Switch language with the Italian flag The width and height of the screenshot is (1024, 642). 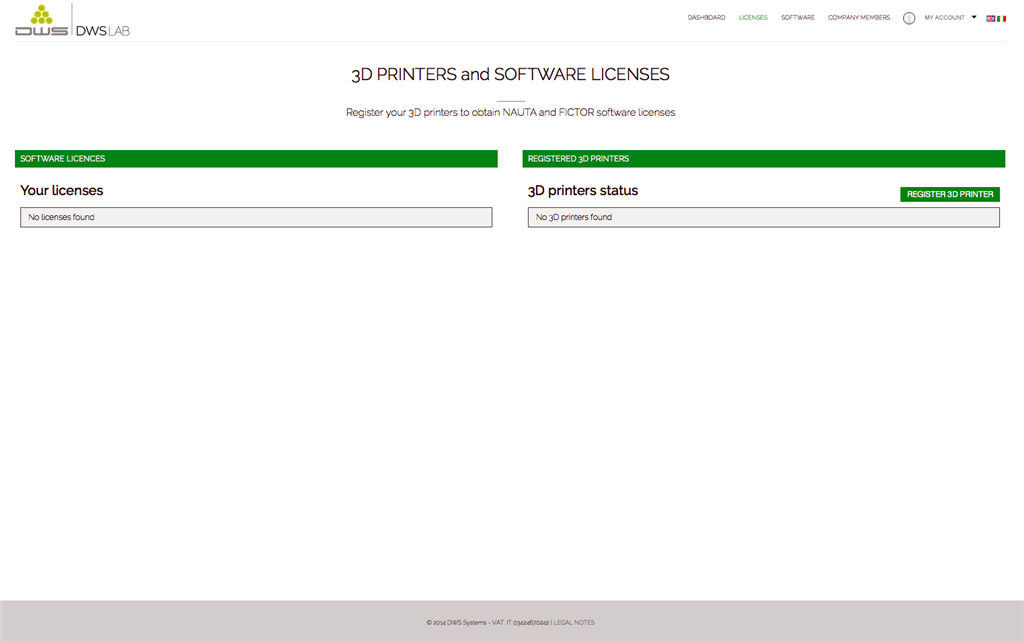click(1001, 18)
